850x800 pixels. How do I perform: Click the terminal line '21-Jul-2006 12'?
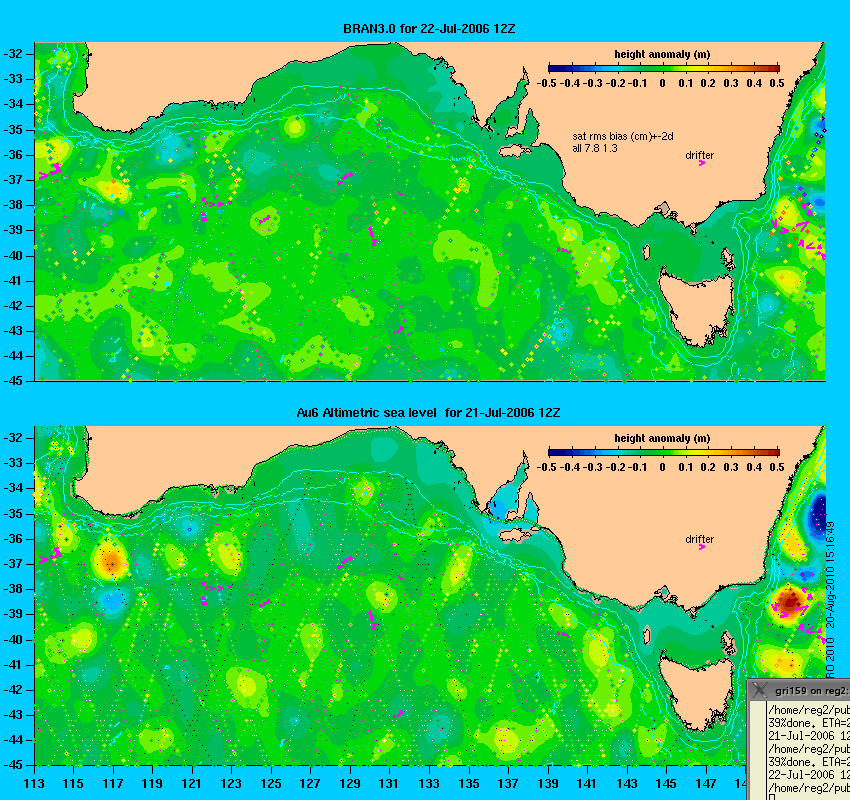pos(808,736)
